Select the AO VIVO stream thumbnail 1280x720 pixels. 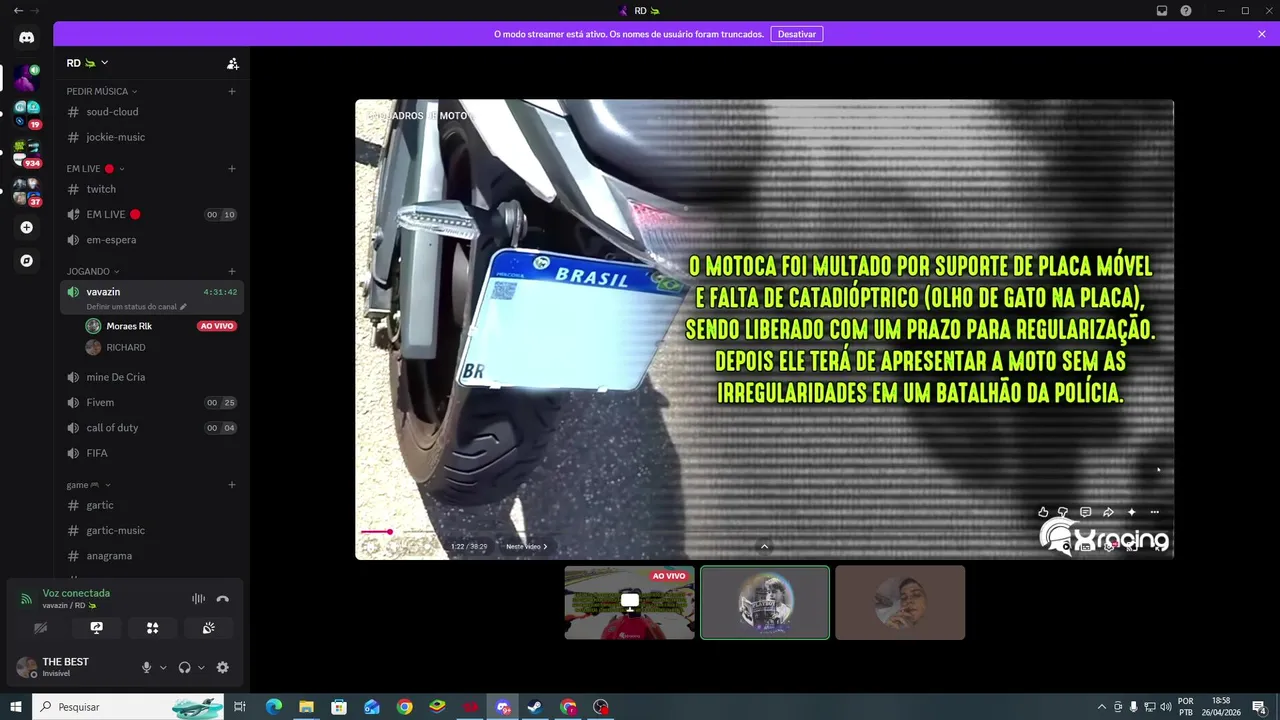click(629, 603)
